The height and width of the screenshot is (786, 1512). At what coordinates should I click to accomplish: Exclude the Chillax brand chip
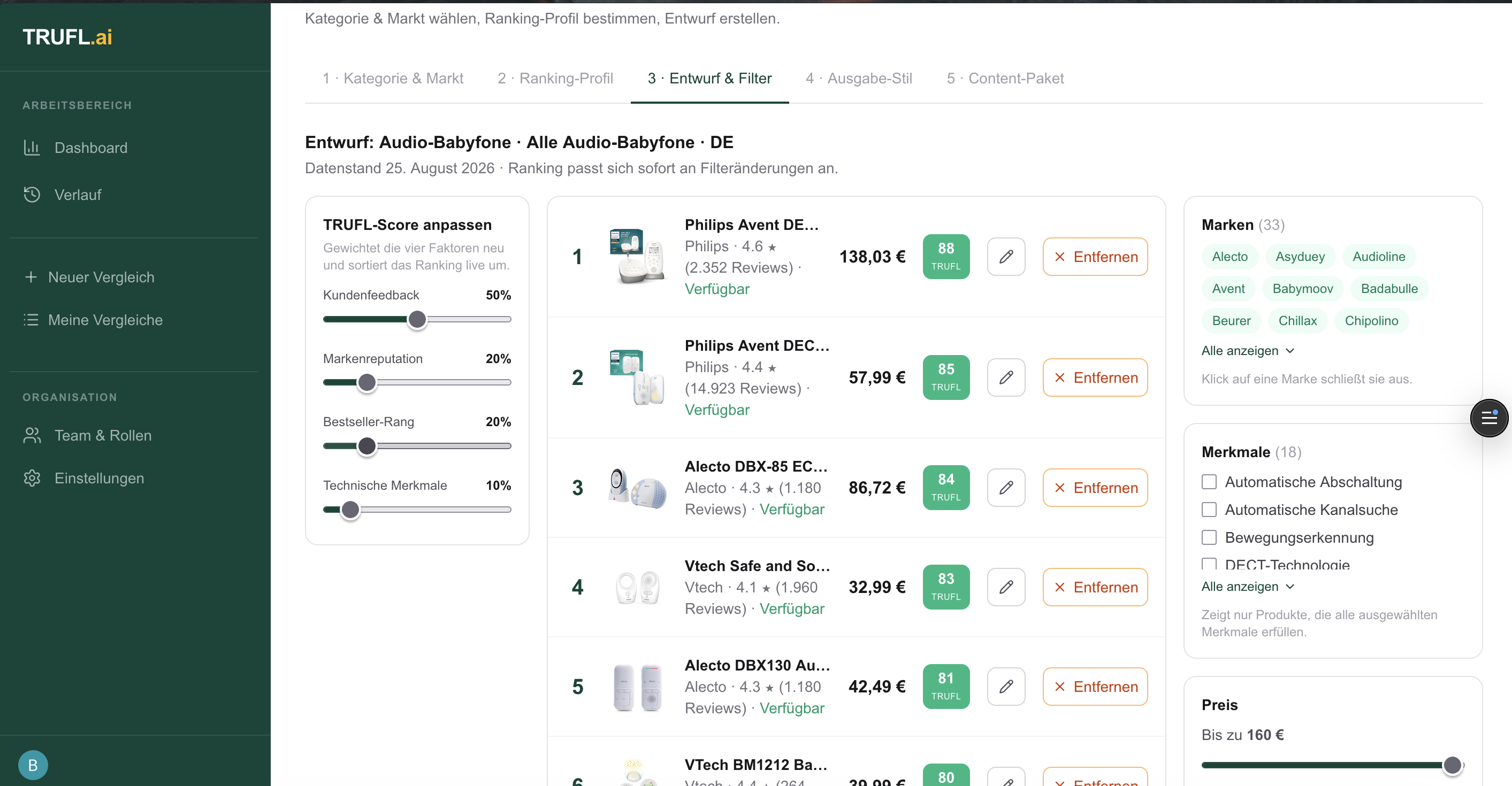point(1298,320)
